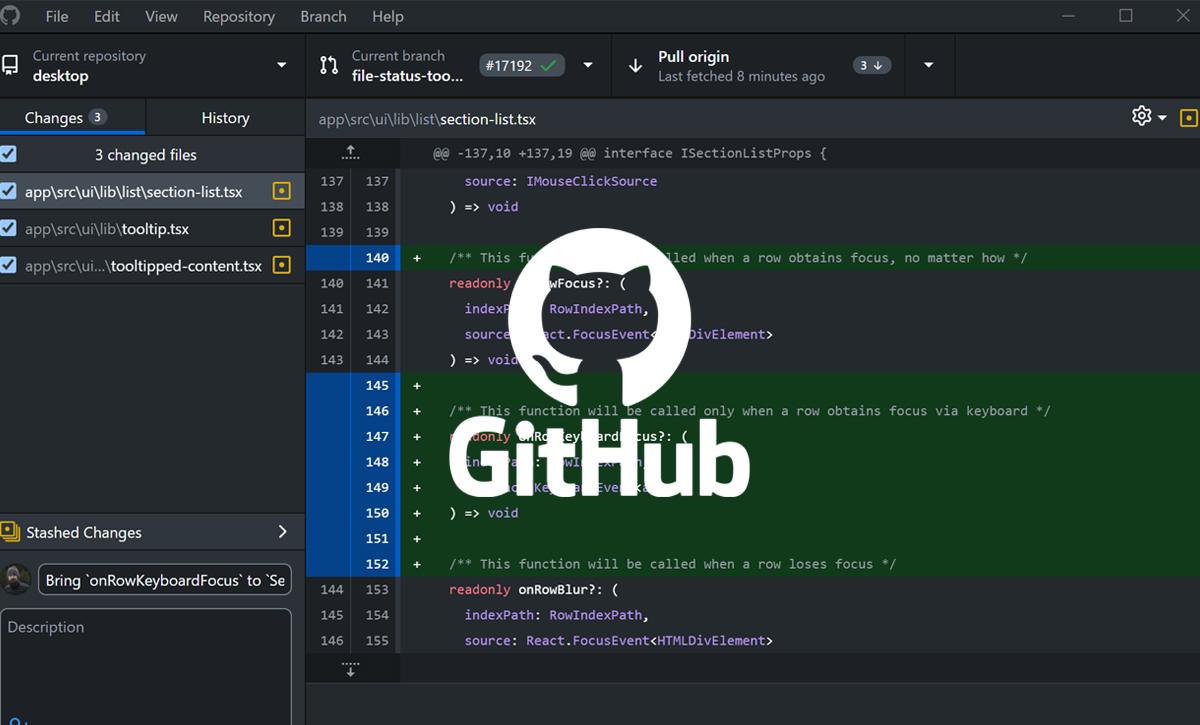Click the branch icon beside Current branch

[329, 66]
